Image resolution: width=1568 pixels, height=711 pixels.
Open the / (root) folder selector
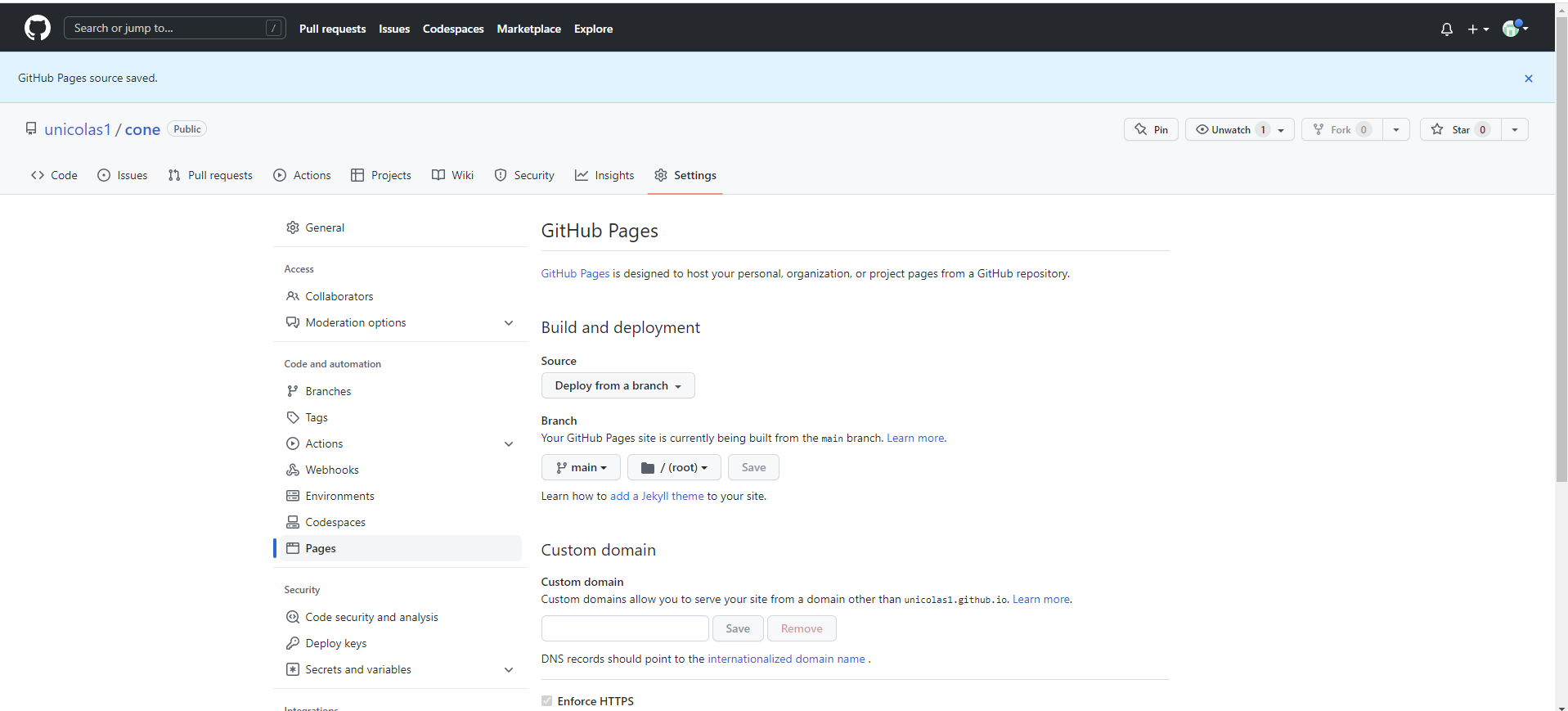(x=674, y=467)
